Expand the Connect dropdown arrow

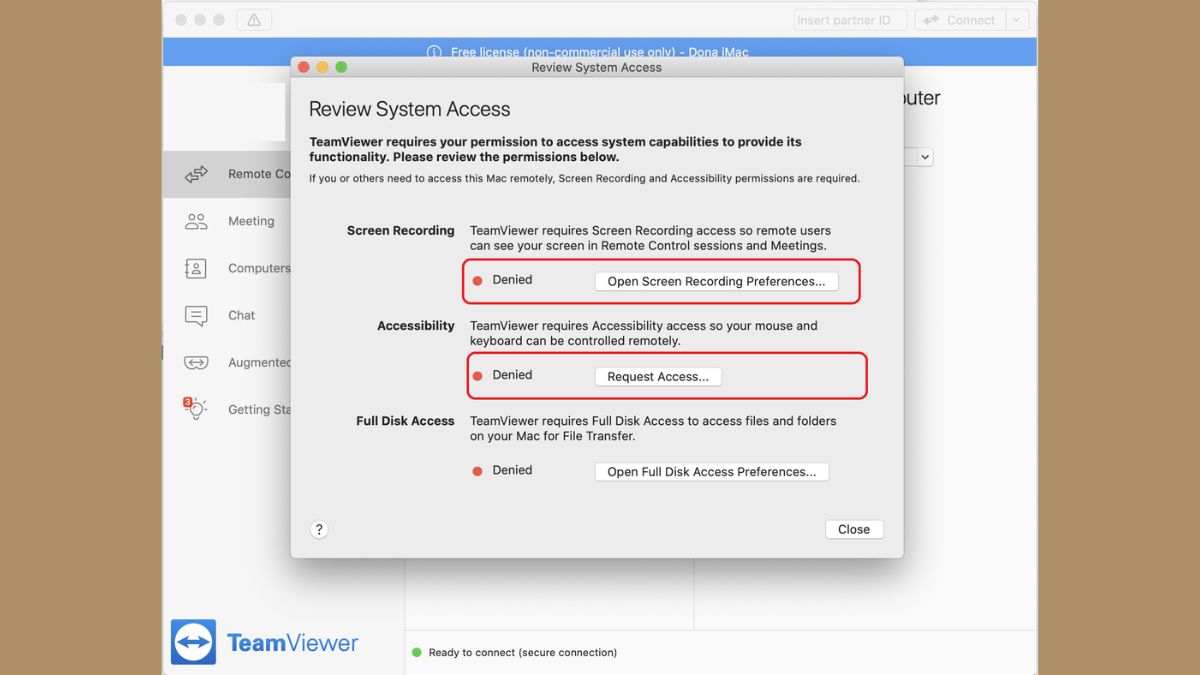[1017, 20]
